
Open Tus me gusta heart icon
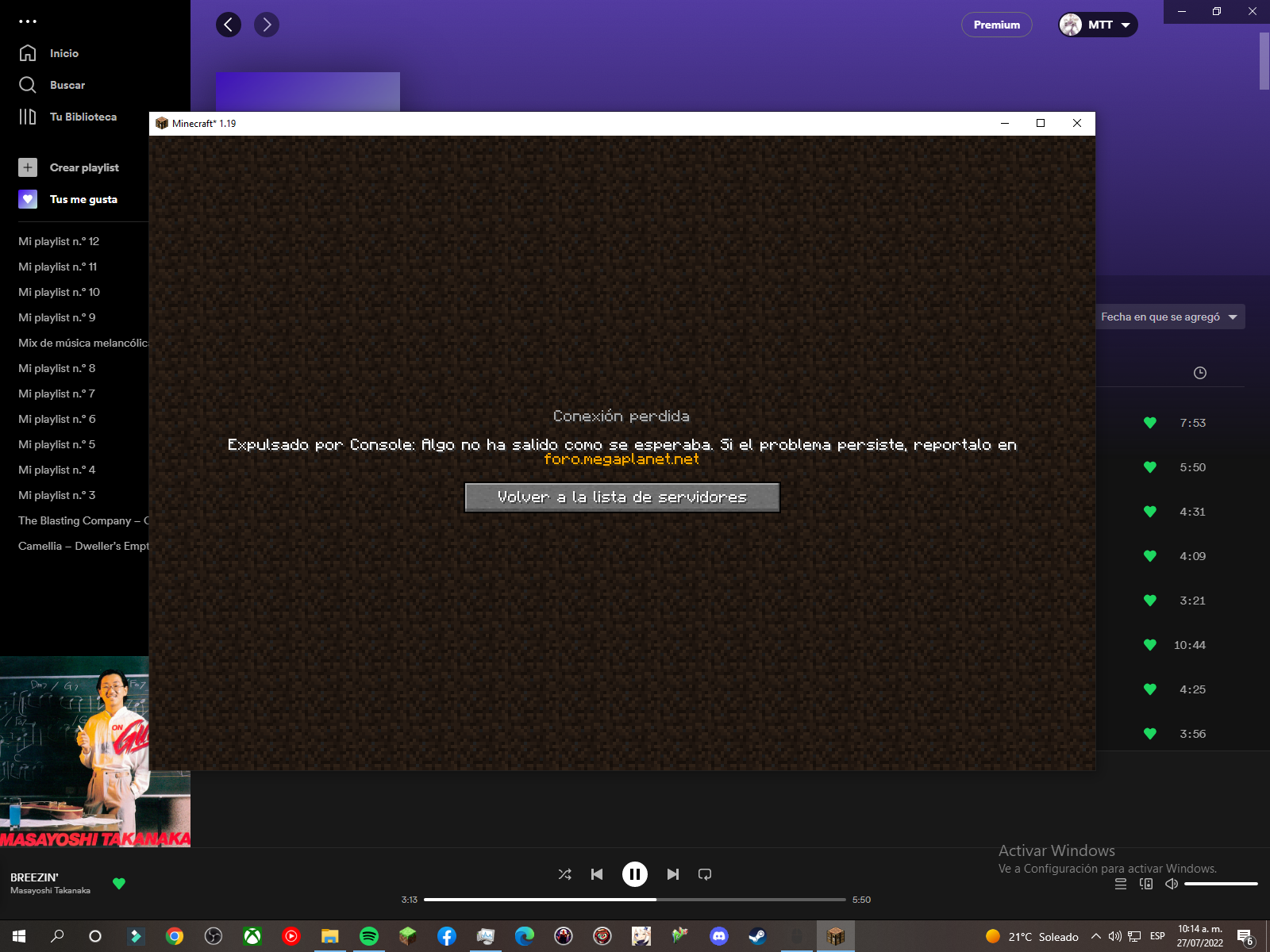point(28,199)
